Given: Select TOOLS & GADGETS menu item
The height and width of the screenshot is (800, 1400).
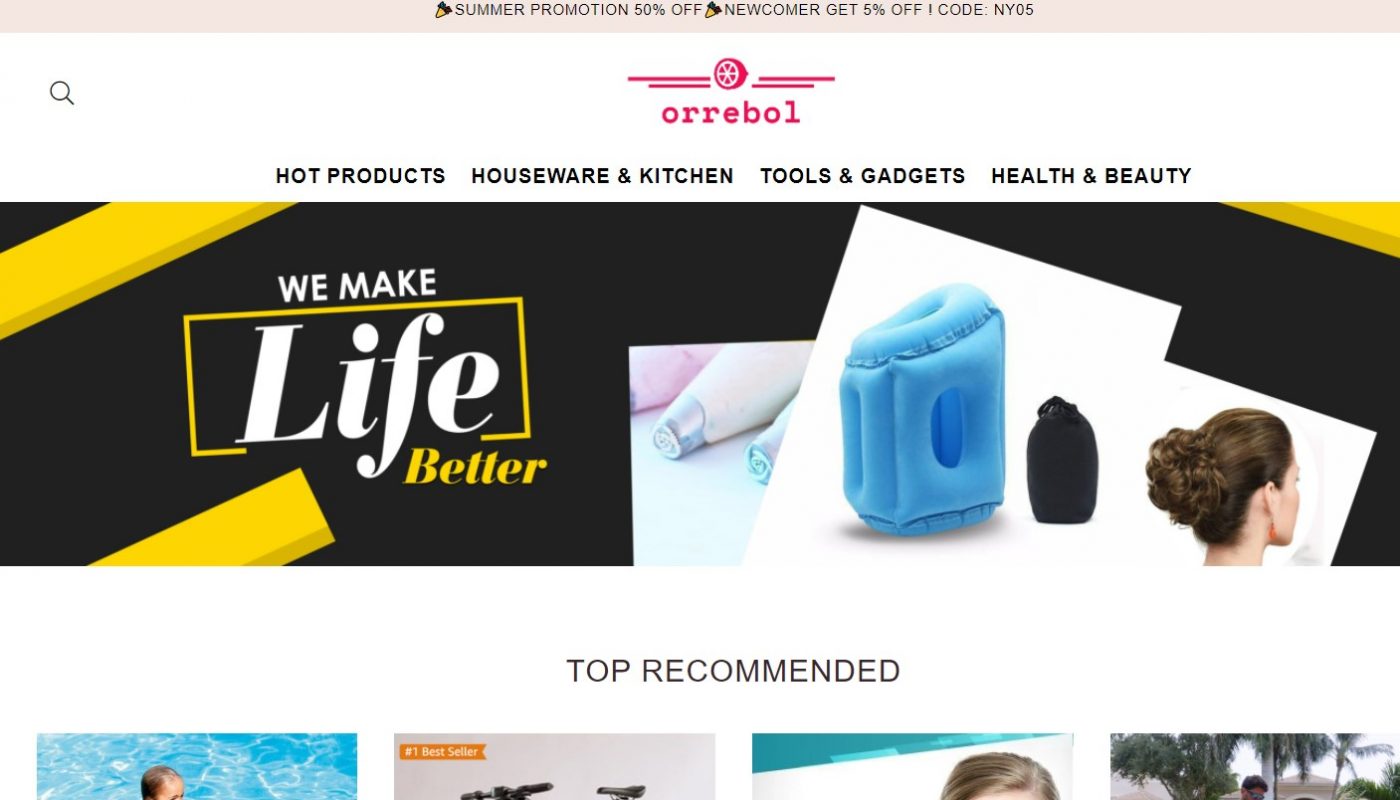Looking at the screenshot, I should point(863,176).
